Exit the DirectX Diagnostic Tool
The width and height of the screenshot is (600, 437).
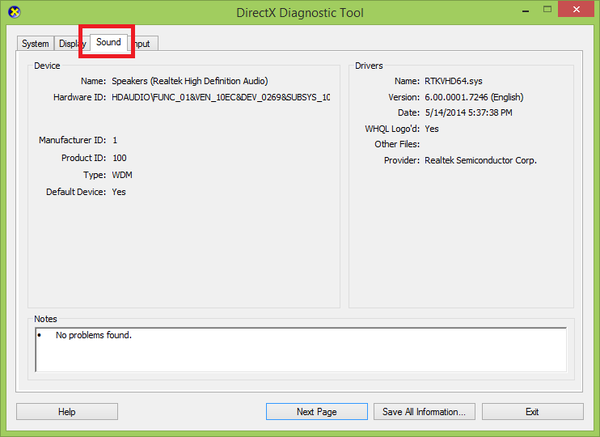pos(533,412)
